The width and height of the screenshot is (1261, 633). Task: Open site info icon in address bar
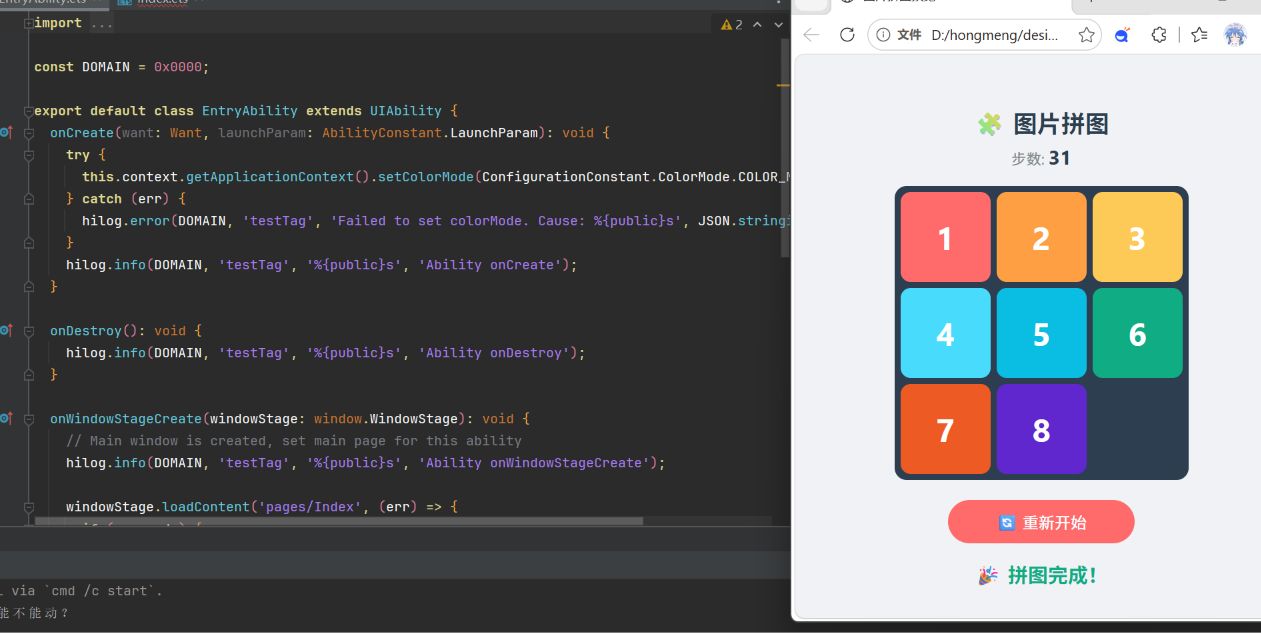coord(883,35)
